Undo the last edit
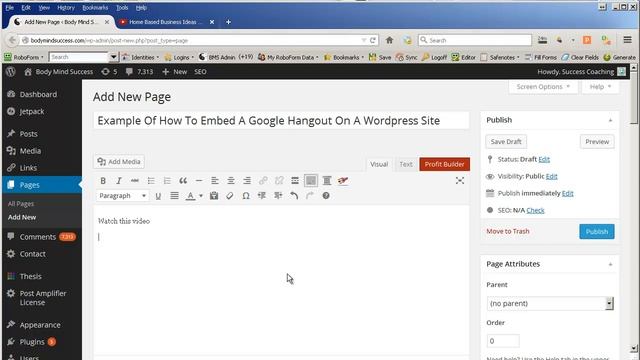 294,196
